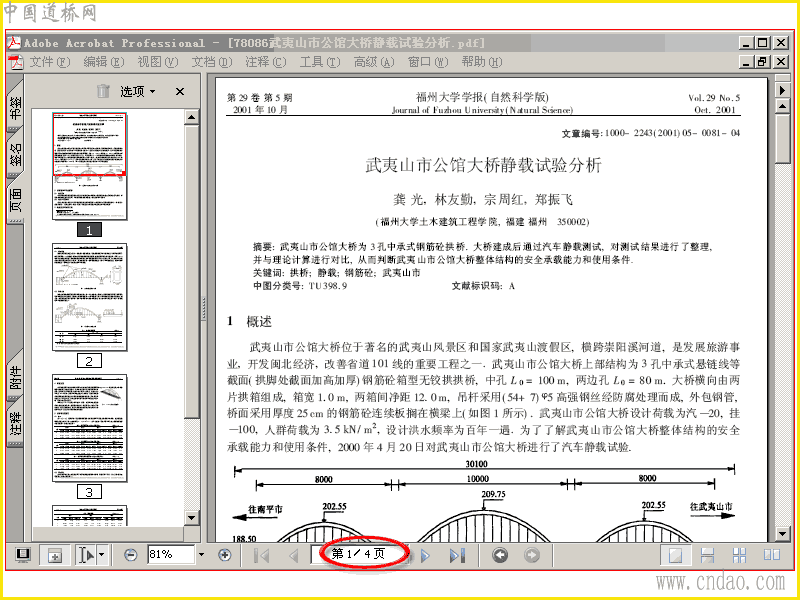
Task: Select the text select tool icon
Action: click(86, 555)
